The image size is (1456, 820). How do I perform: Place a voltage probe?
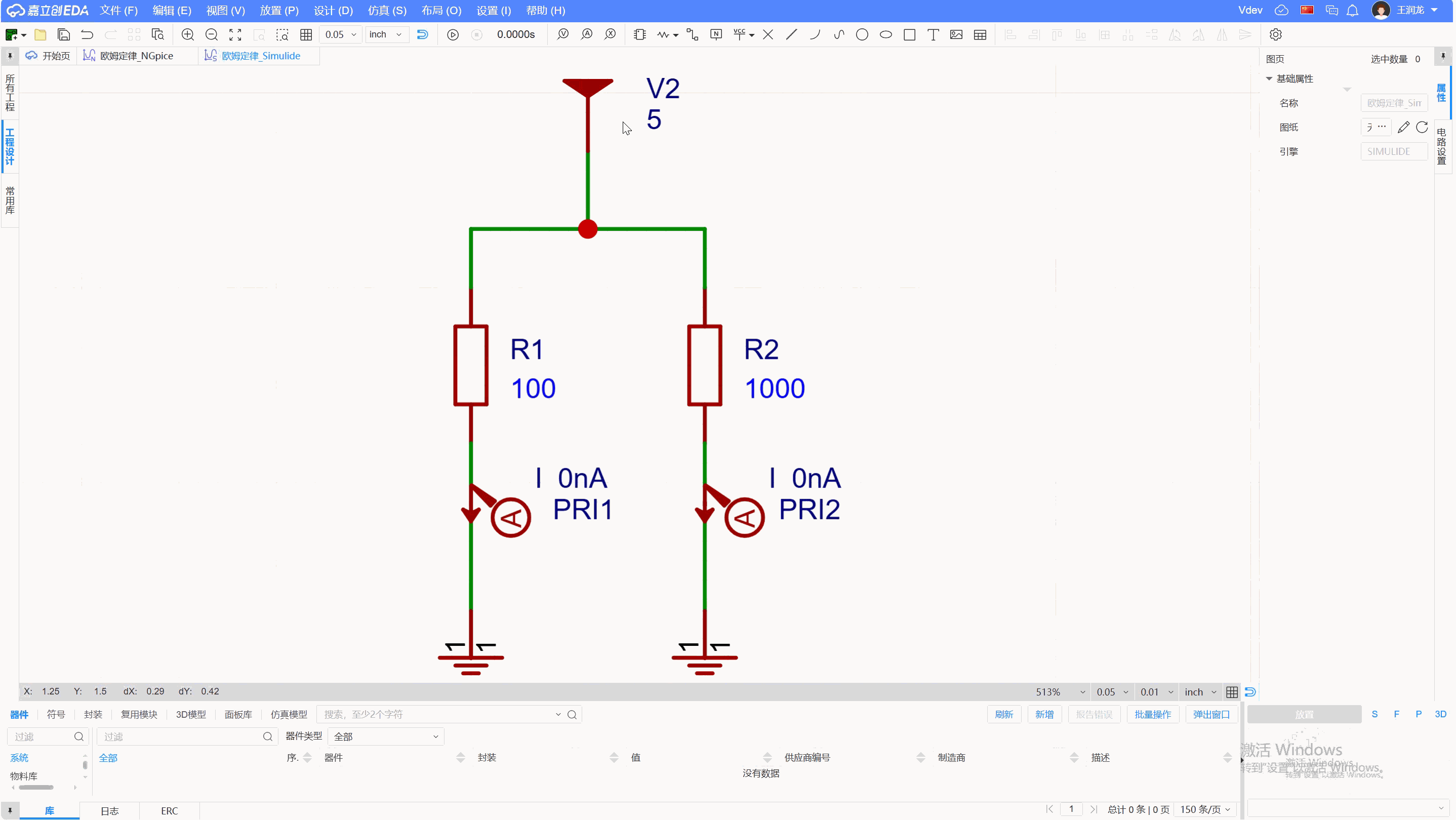point(562,35)
